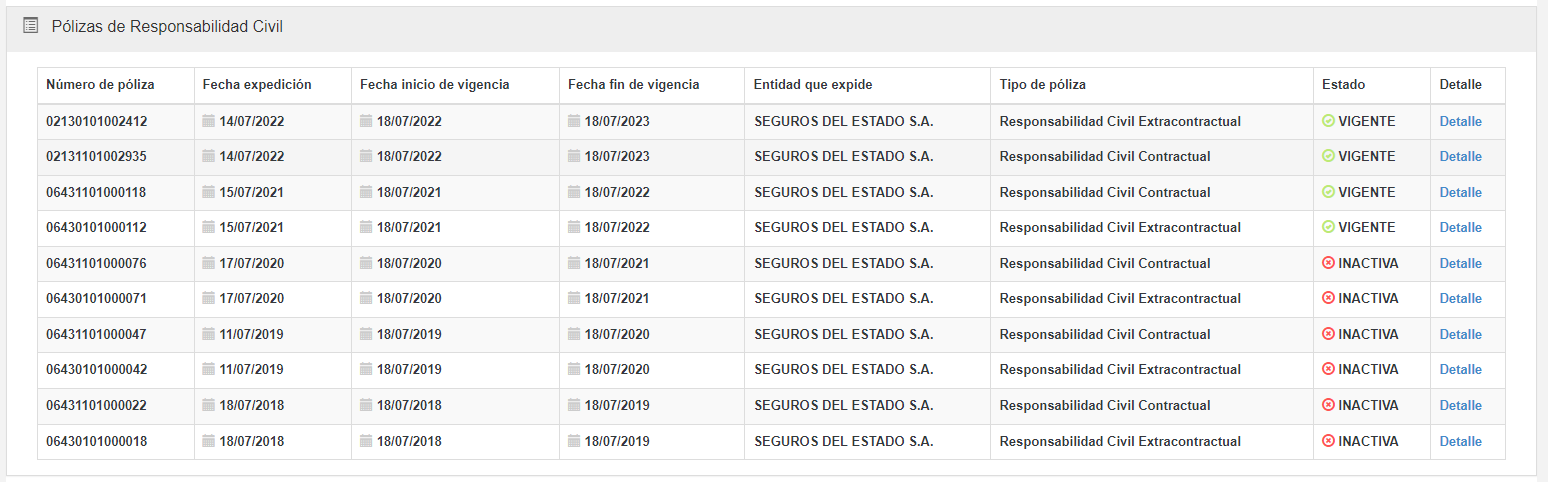The width and height of the screenshot is (1548, 482).
Task: Click red INACTIVA icon for policy 06431101000076
Action: [1328, 263]
